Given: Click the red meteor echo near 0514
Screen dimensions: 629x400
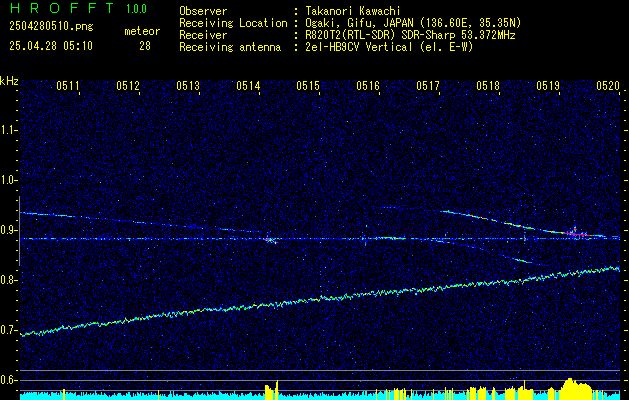Looking at the screenshot, I should click(270, 240).
